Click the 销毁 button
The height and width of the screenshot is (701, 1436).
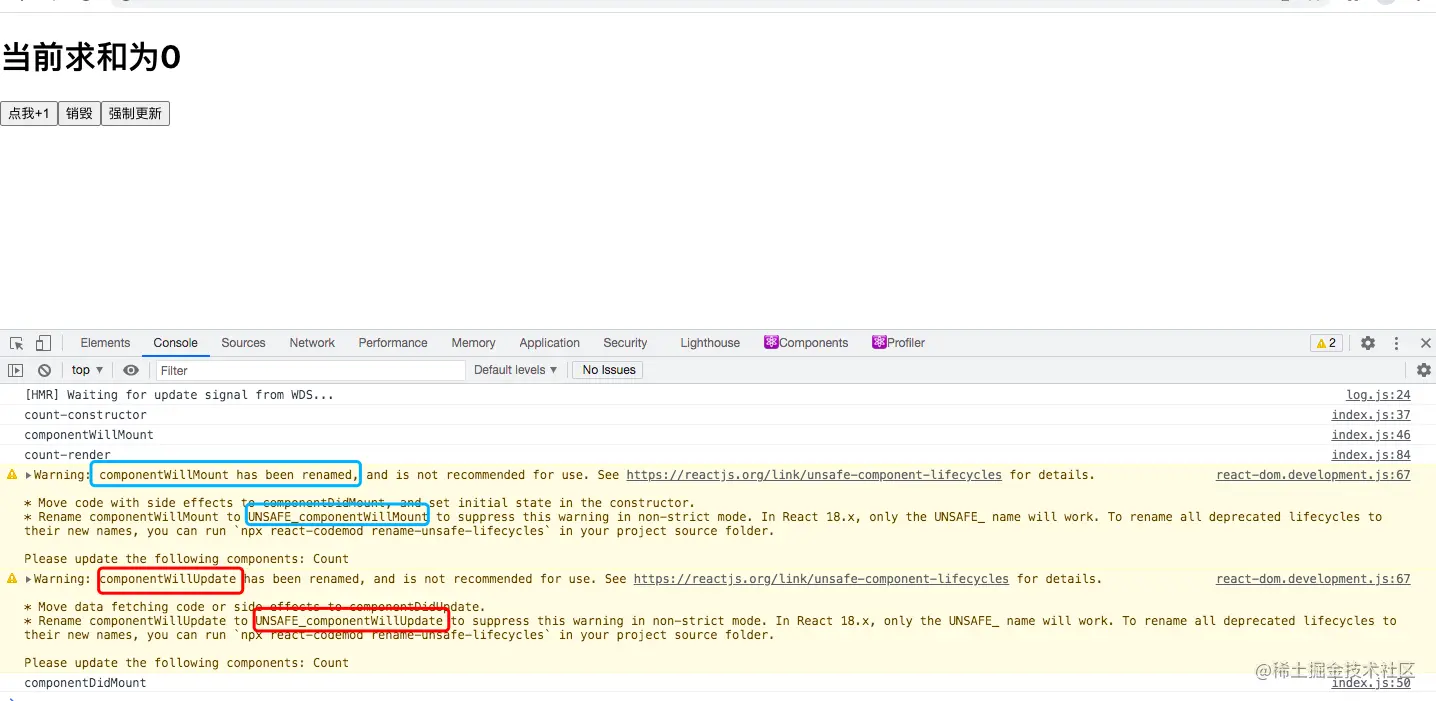79,114
